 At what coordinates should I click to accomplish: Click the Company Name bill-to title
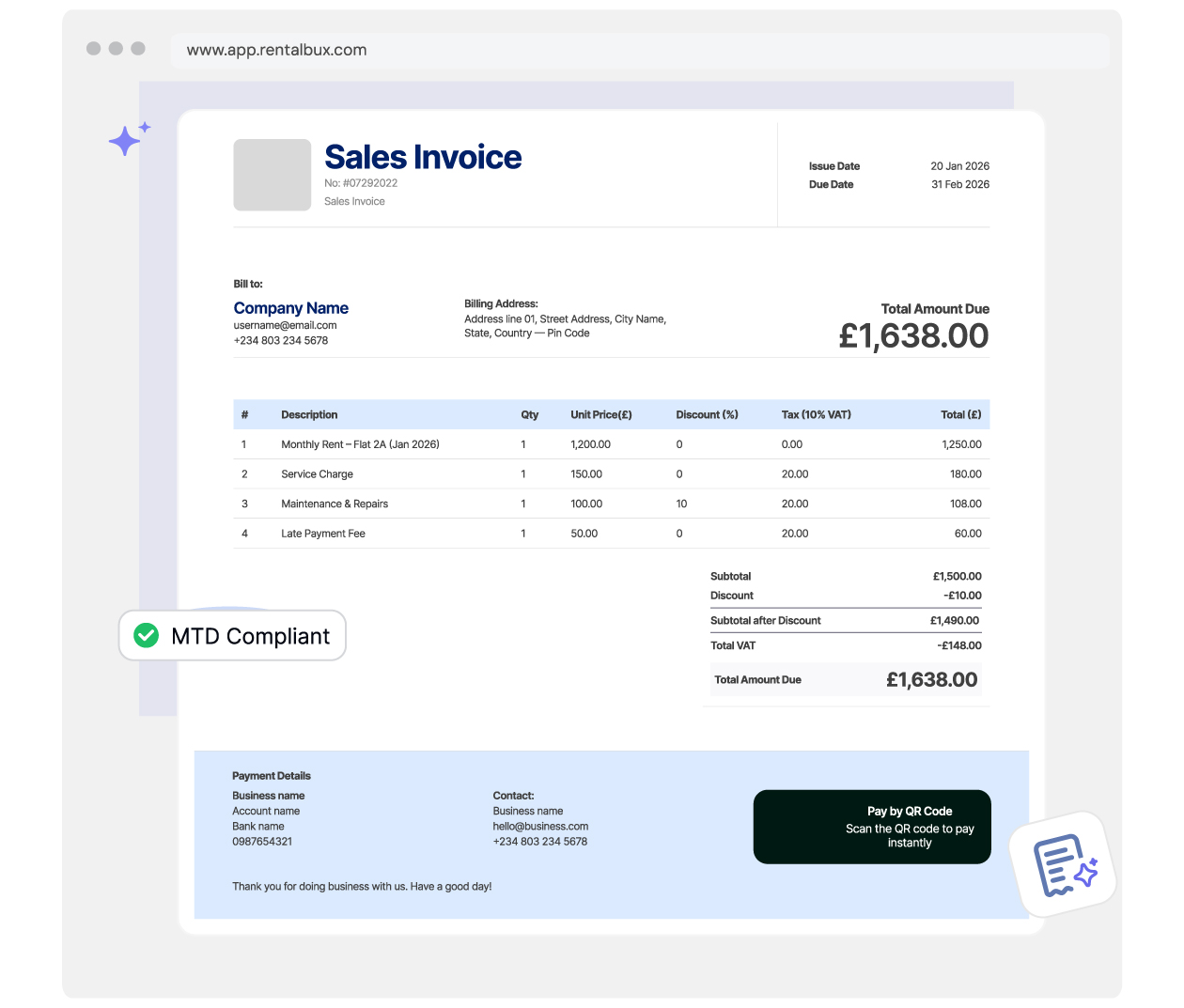click(x=291, y=308)
